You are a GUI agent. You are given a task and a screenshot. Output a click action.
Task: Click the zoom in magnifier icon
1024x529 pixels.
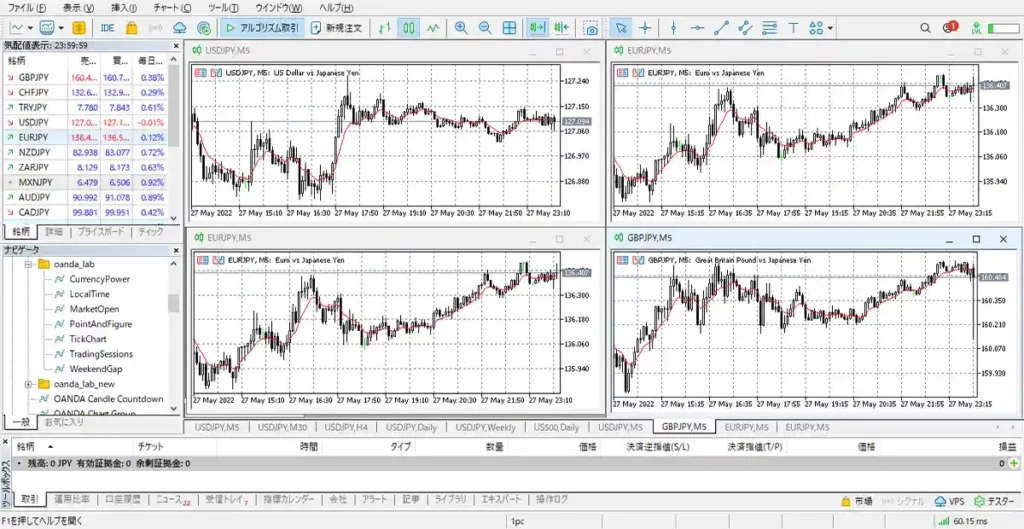(461, 28)
